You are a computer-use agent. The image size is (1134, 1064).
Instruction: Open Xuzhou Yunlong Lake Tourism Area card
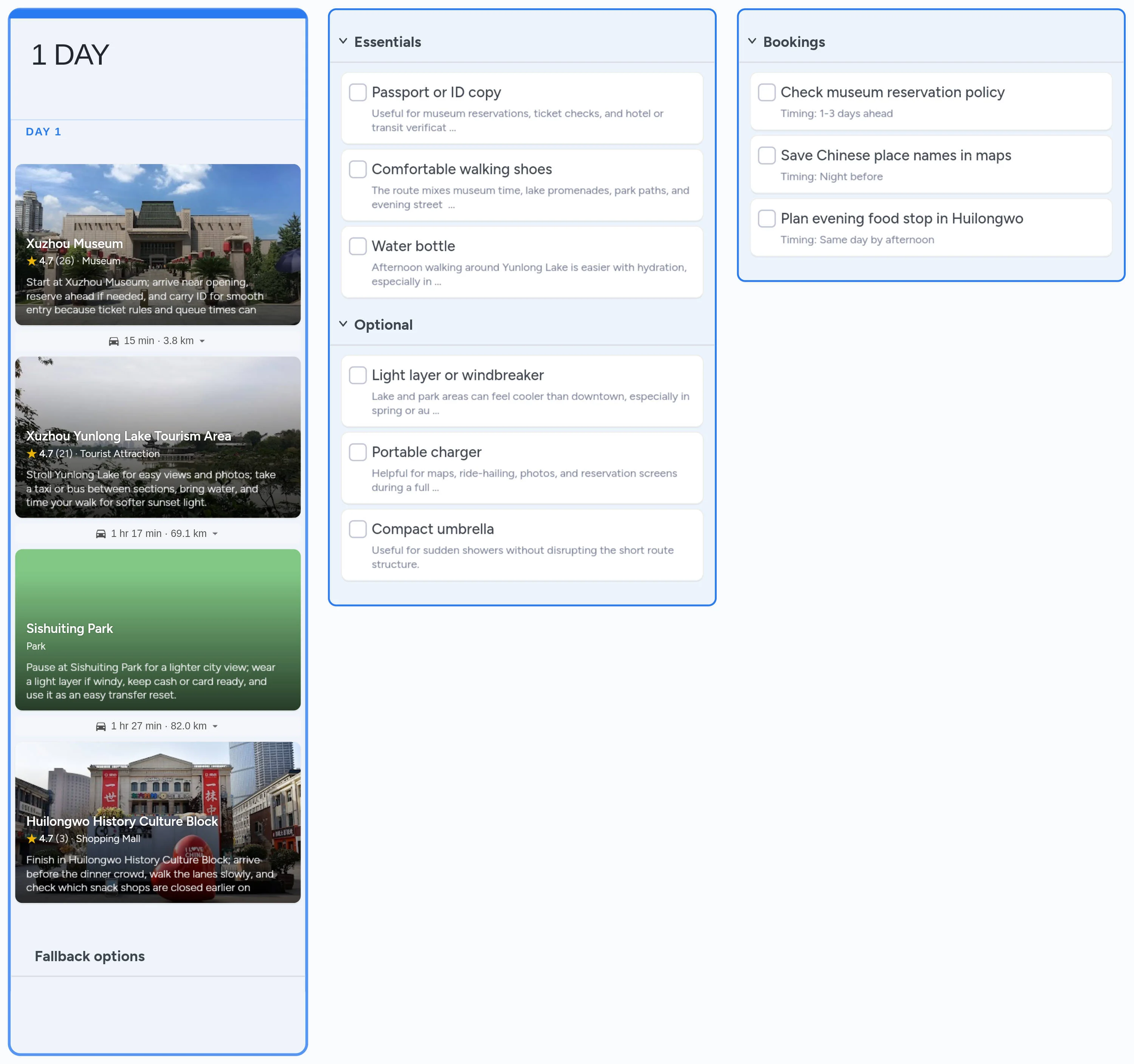(157, 437)
